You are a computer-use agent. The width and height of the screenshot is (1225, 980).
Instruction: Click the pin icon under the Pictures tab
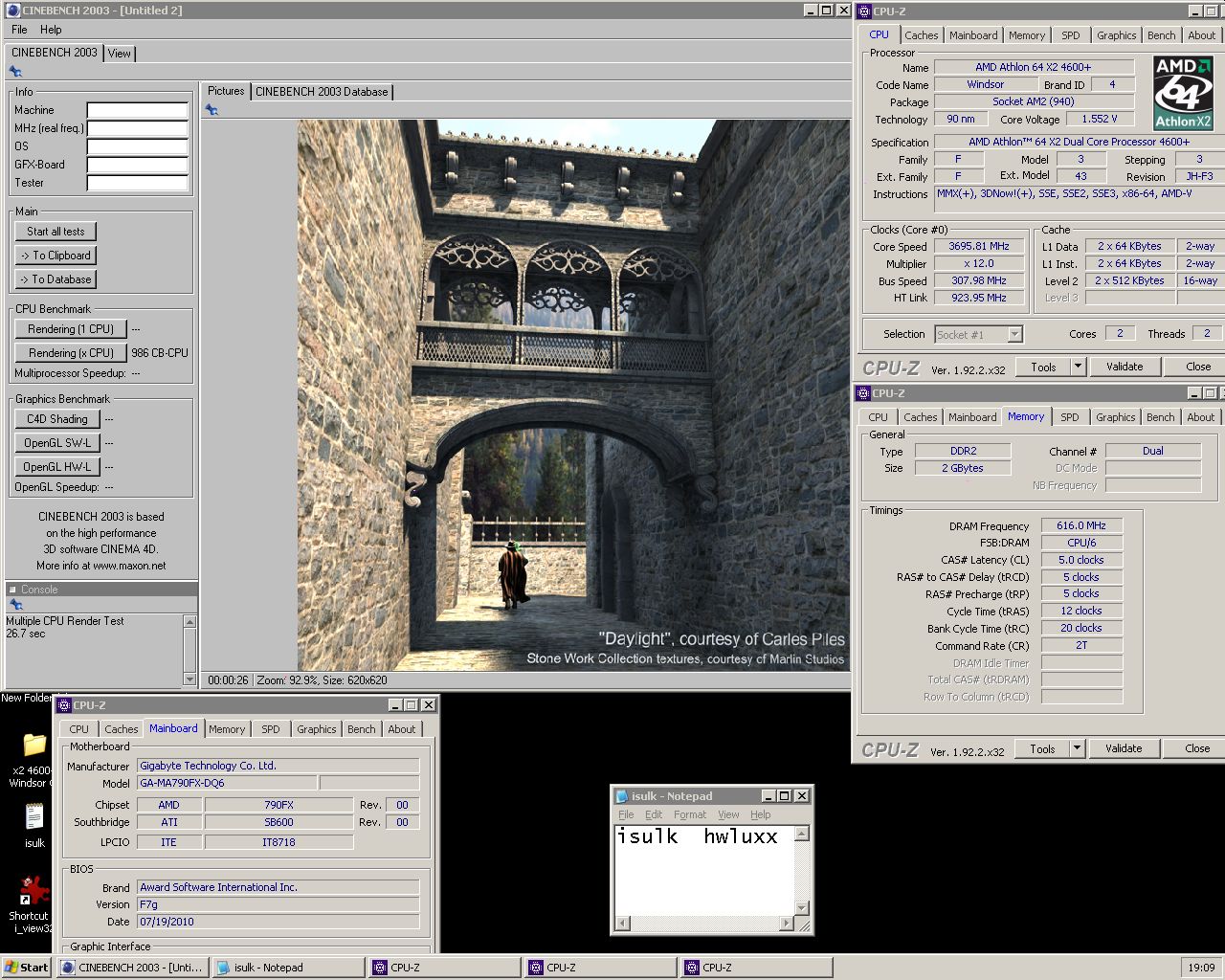point(212,110)
